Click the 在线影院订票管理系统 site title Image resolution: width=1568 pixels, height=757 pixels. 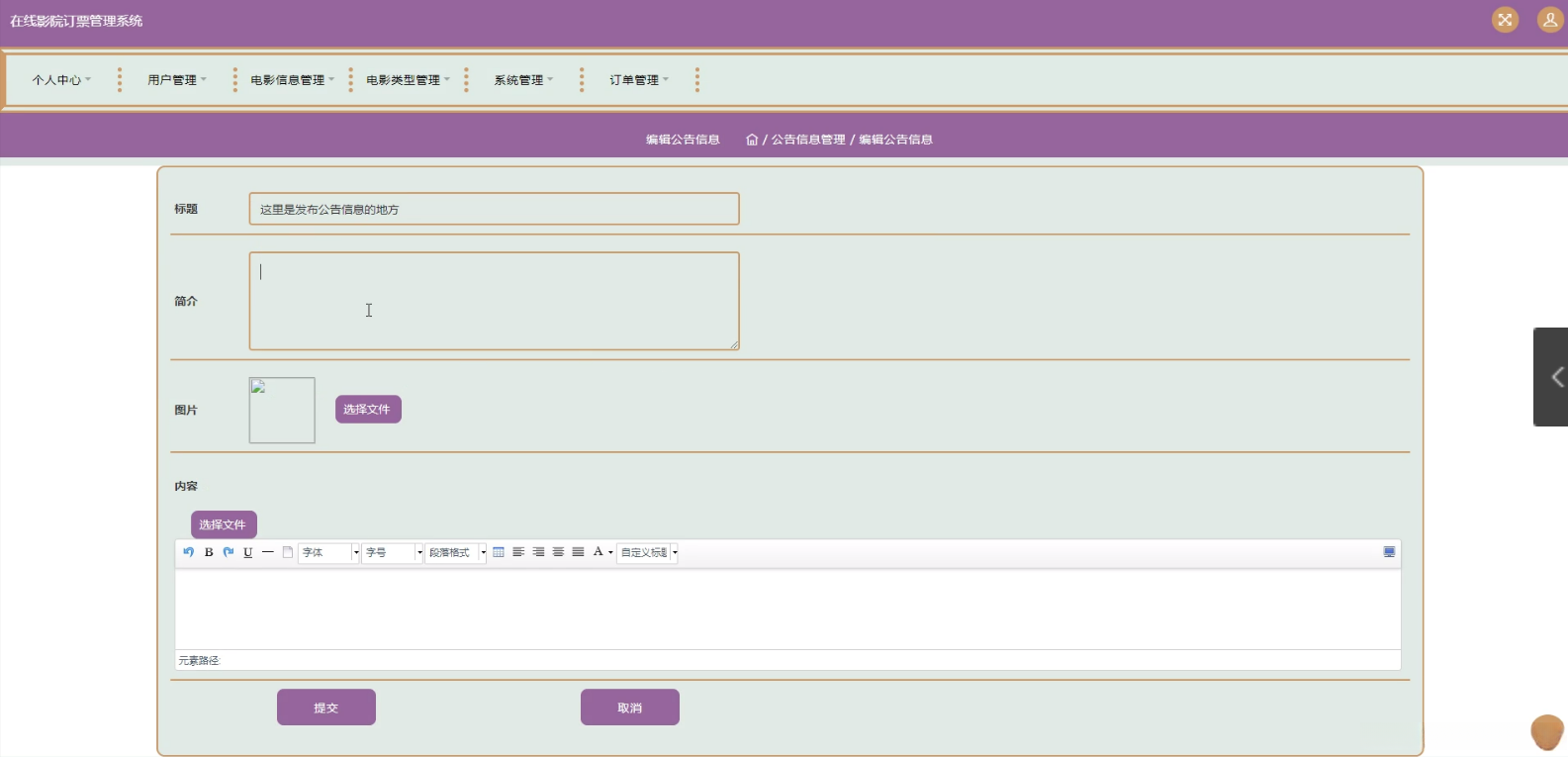[x=76, y=21]
